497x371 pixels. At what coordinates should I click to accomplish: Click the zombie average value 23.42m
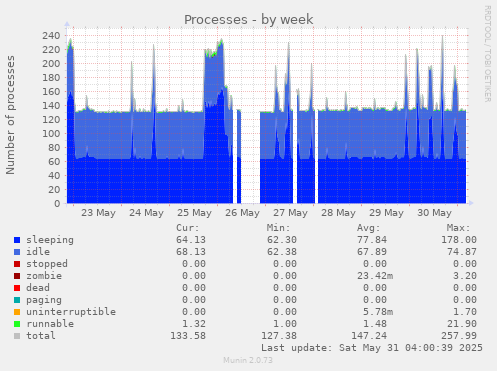[375, 276]
